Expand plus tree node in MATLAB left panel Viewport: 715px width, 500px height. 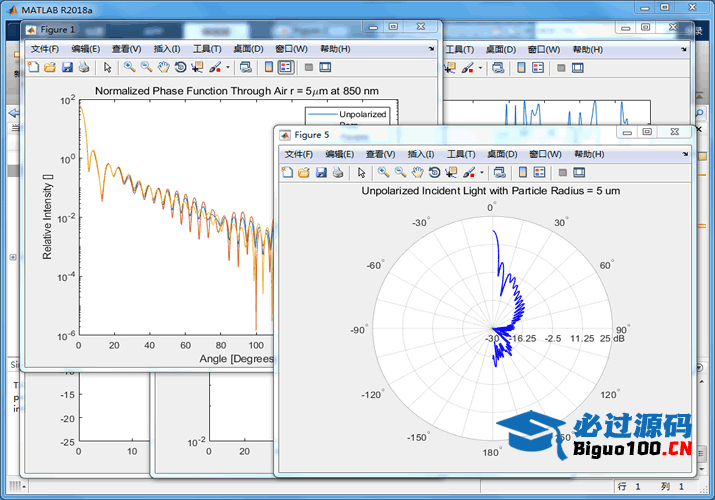coord(13,257)
